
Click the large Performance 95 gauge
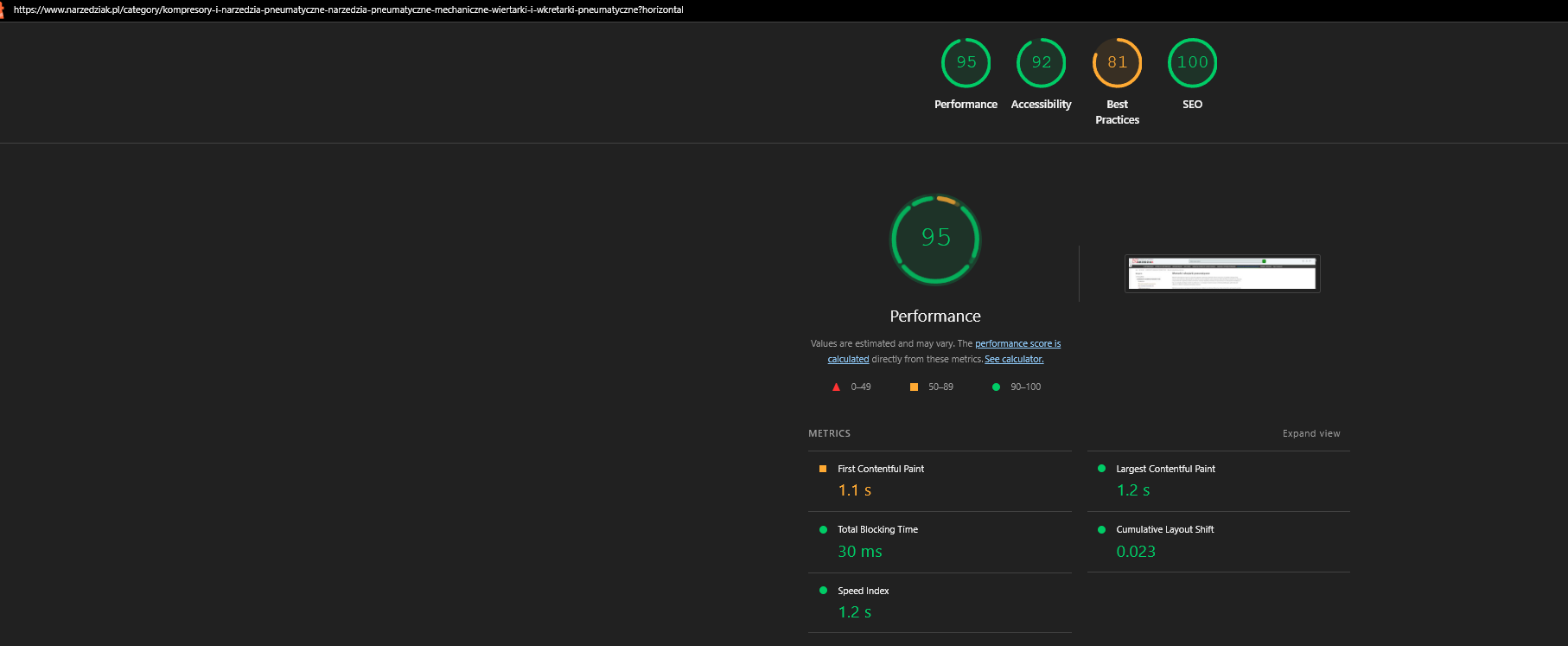pyautogui.click(x=935, y=239)
